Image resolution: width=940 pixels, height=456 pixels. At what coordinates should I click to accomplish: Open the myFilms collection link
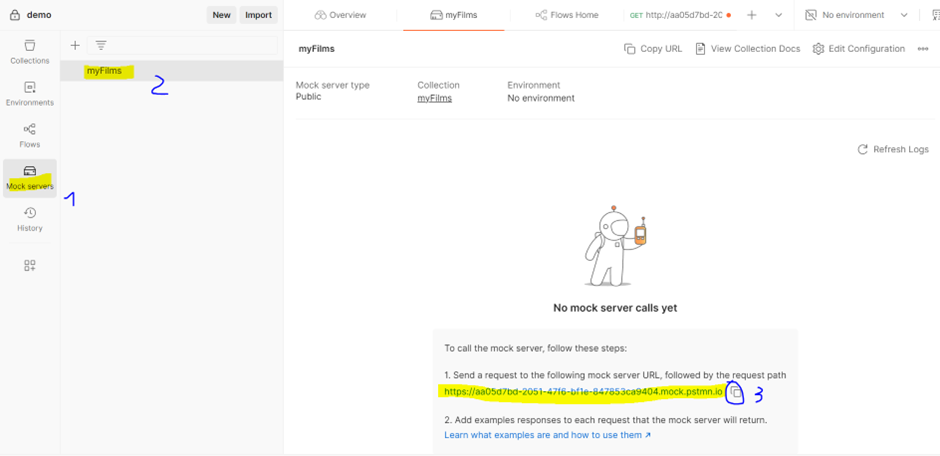click(x=434, y=98)
